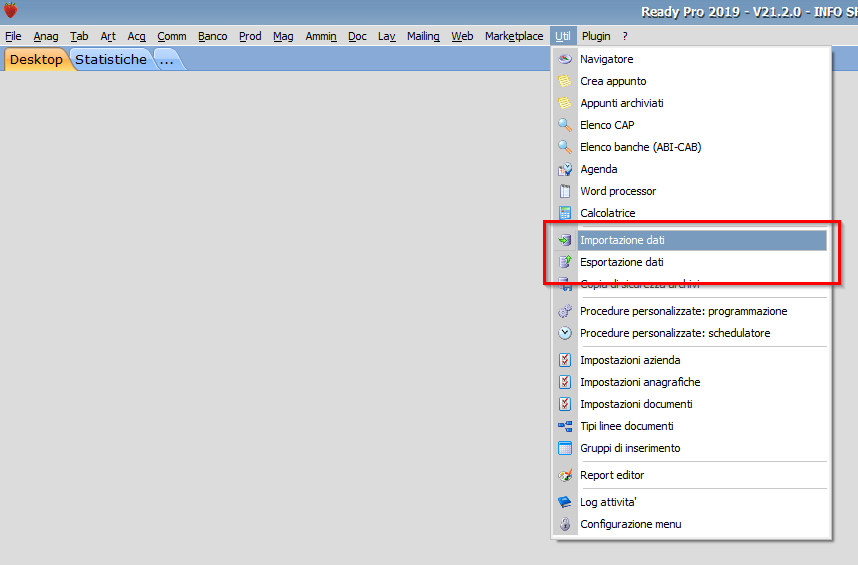This screenshot has height=565, width=858.
Task: Click the Agenda calendar icon
Action: [x=565, y=169]
